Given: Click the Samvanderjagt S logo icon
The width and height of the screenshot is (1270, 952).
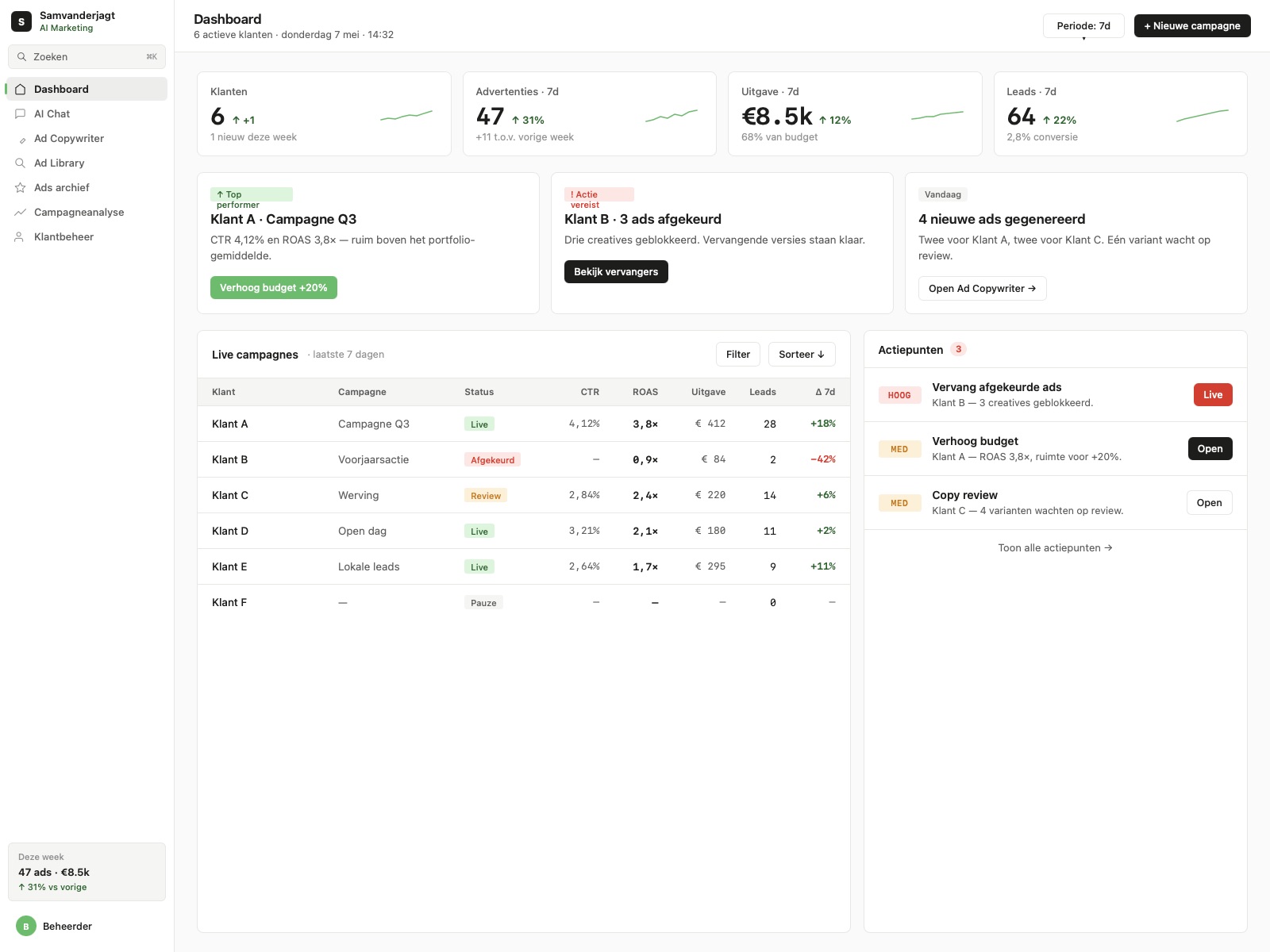Looking at the screenshot, I should coord(21,21).
